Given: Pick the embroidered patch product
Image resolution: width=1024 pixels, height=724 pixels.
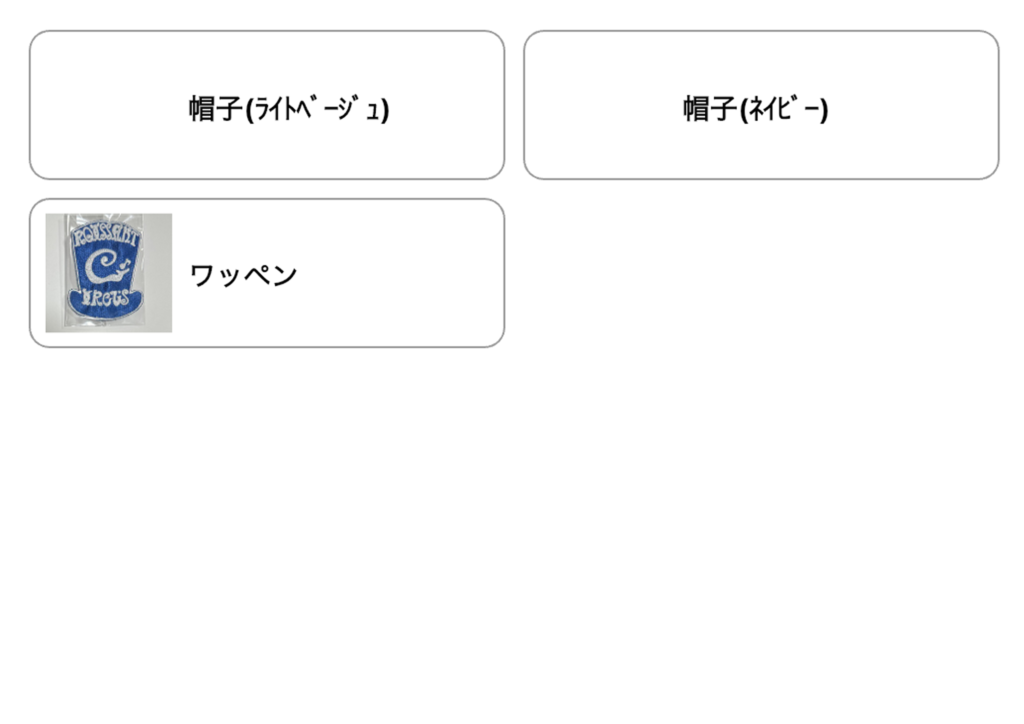Looking at the screenshot, I should pyautogui.click(x=266, y=273).
